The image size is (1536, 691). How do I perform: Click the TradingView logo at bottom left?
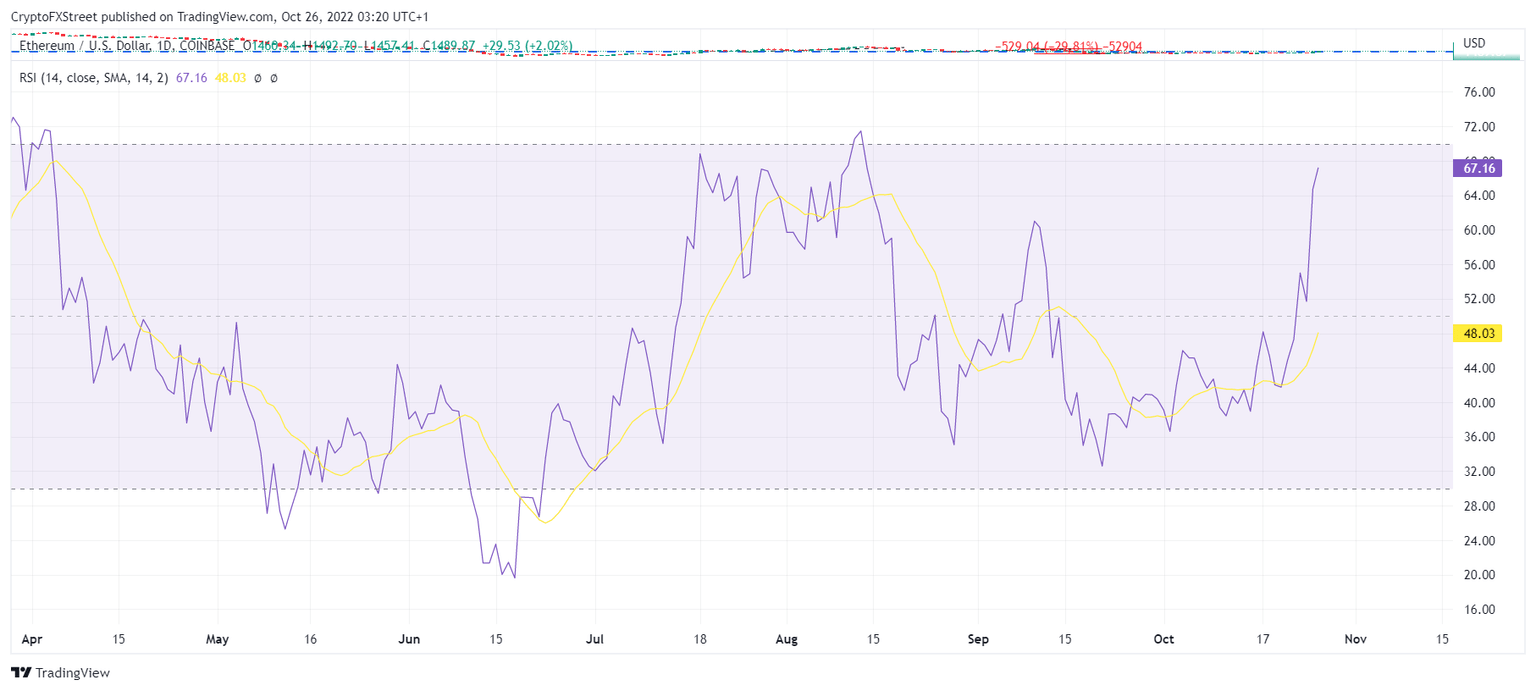coord(60,673)
